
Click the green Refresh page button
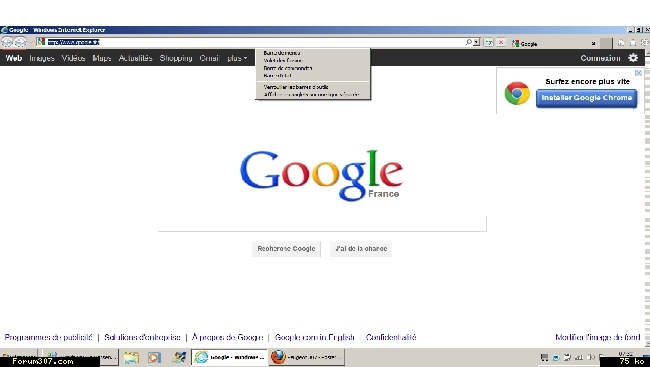point(489,42)
